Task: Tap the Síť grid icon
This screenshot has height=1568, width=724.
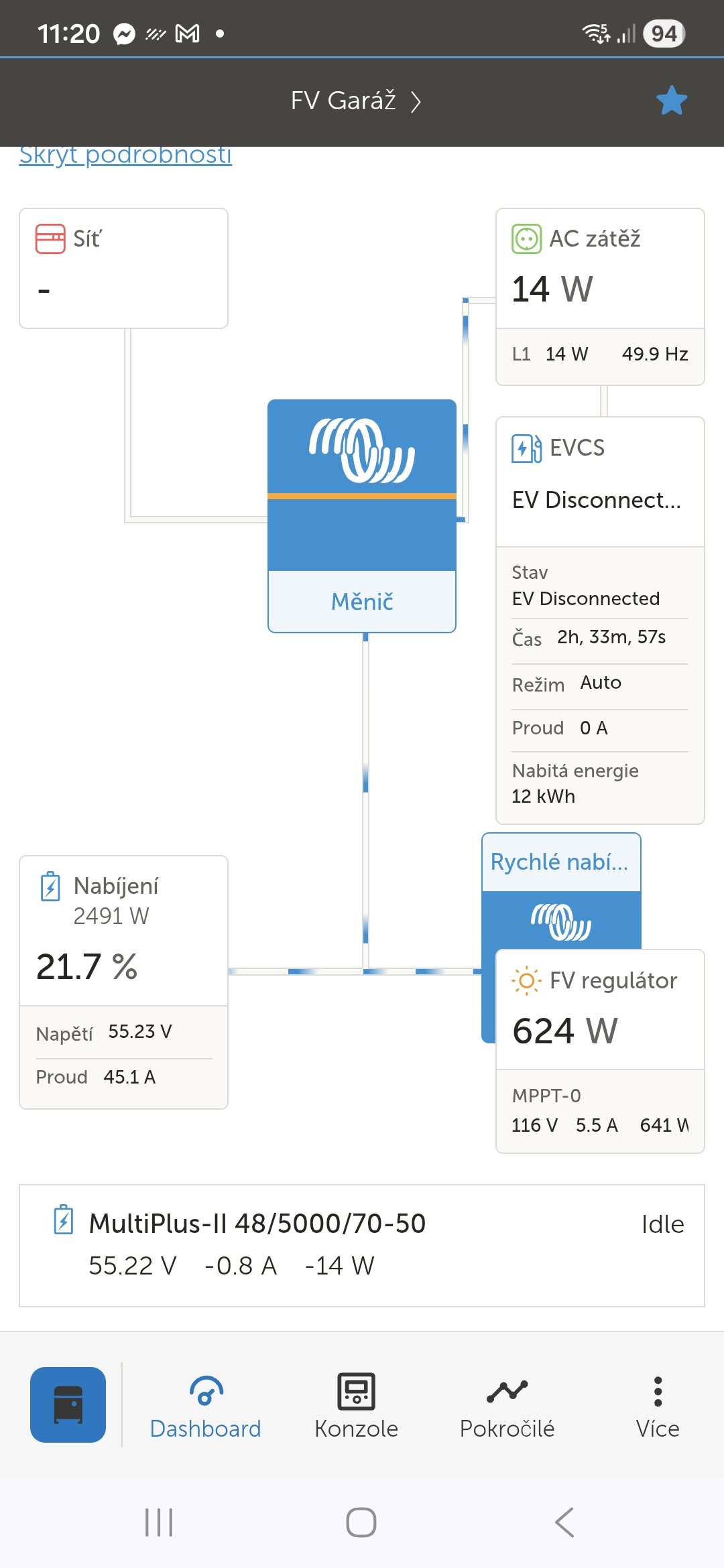Action: pos(50,239)
